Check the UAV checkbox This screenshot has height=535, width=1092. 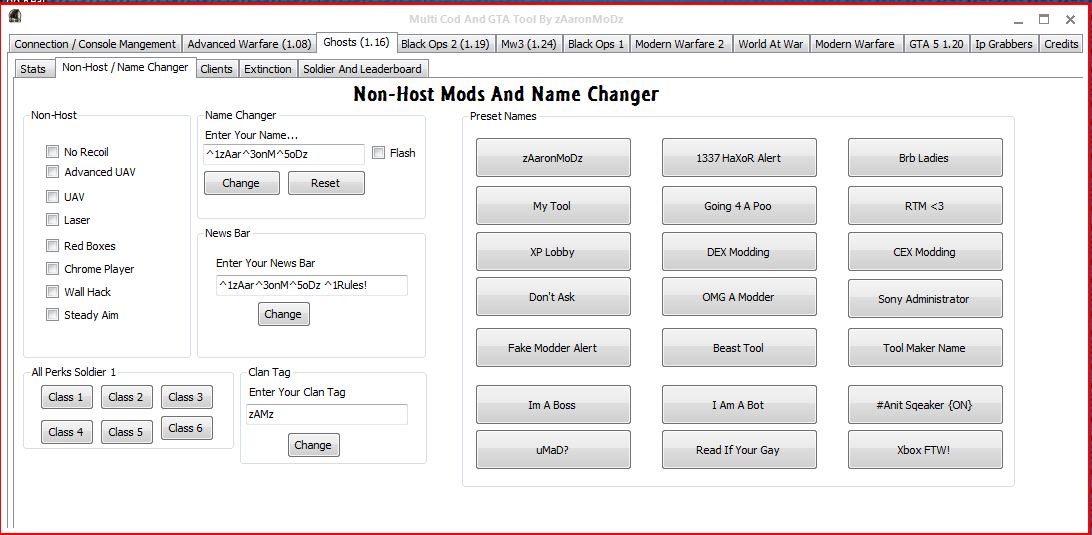[52, 197]
